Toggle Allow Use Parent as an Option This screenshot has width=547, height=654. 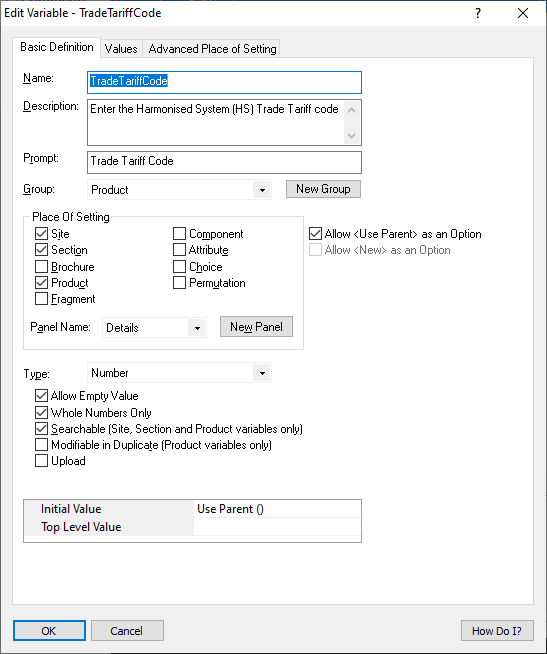315,234
